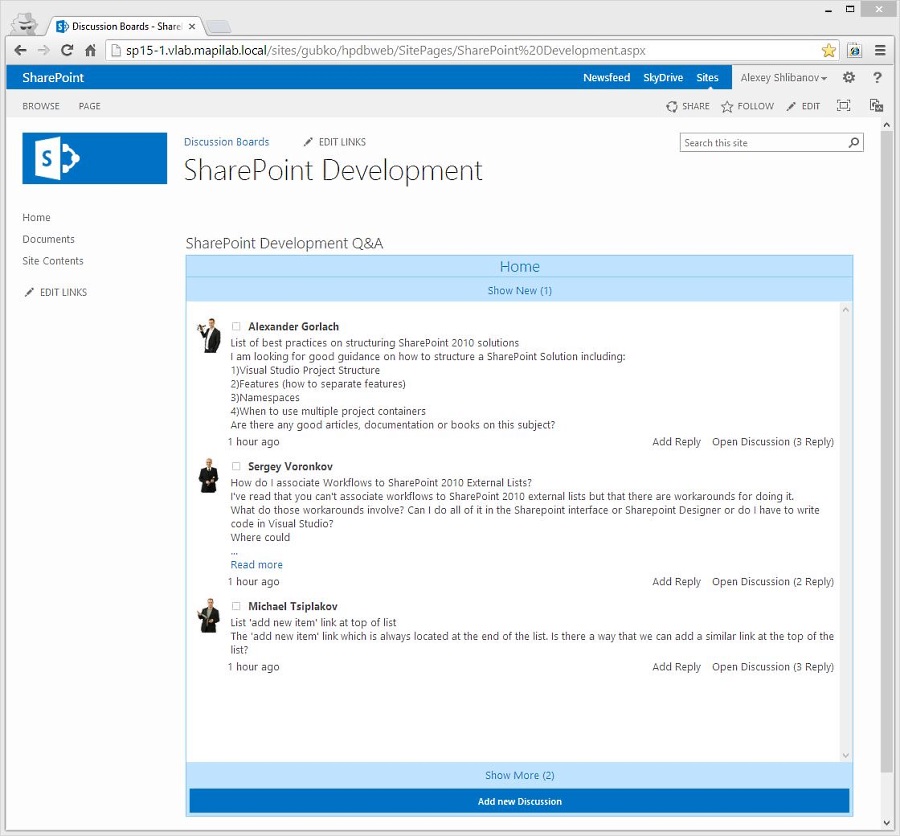
Task: Click the ribbon icon right of focus content
Action: [x=876, y=106]
